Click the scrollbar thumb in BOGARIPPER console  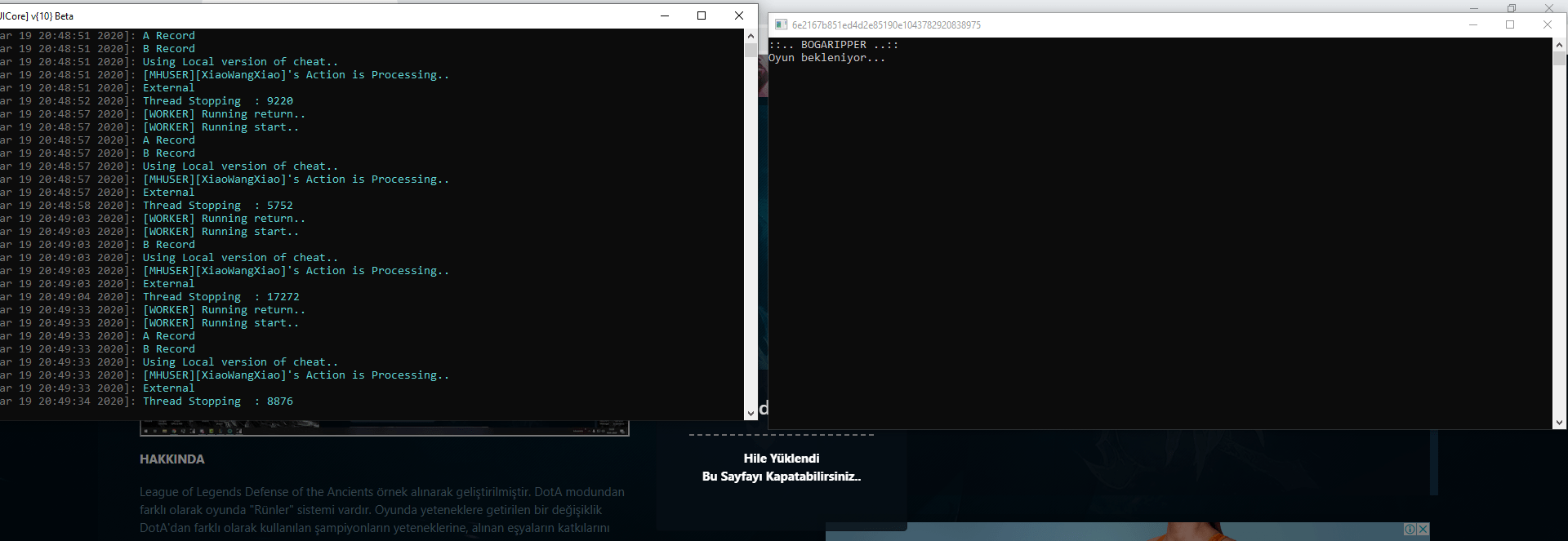[x=1560, y=59]
